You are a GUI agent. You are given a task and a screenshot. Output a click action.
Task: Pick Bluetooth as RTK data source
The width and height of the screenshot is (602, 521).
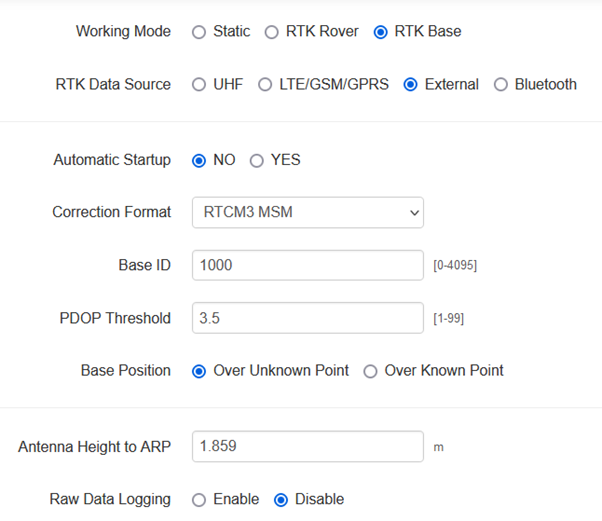tap(501, 85)
